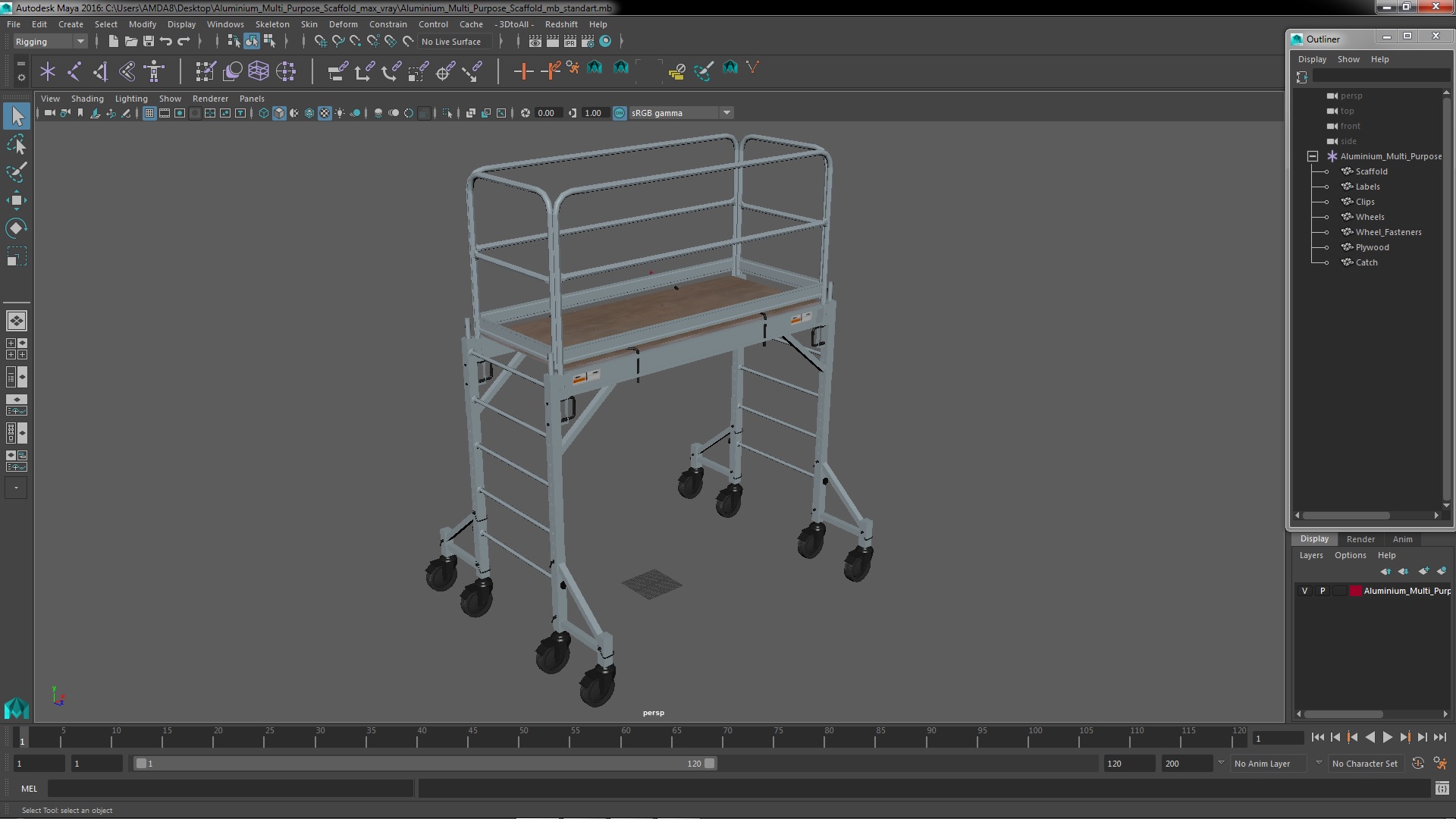Viewport: 1456px width, 819px height.
Task: Toggle isolate select in viewport
Action: (x=447, y=113)
